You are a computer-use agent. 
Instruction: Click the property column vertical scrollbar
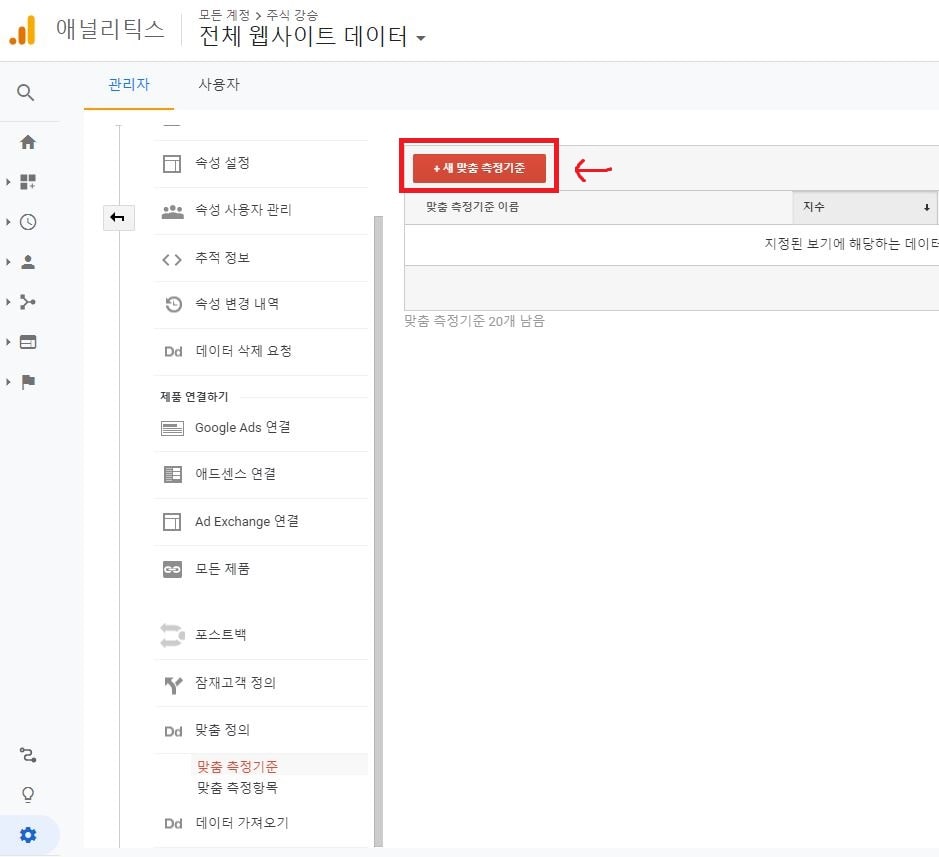378,531
